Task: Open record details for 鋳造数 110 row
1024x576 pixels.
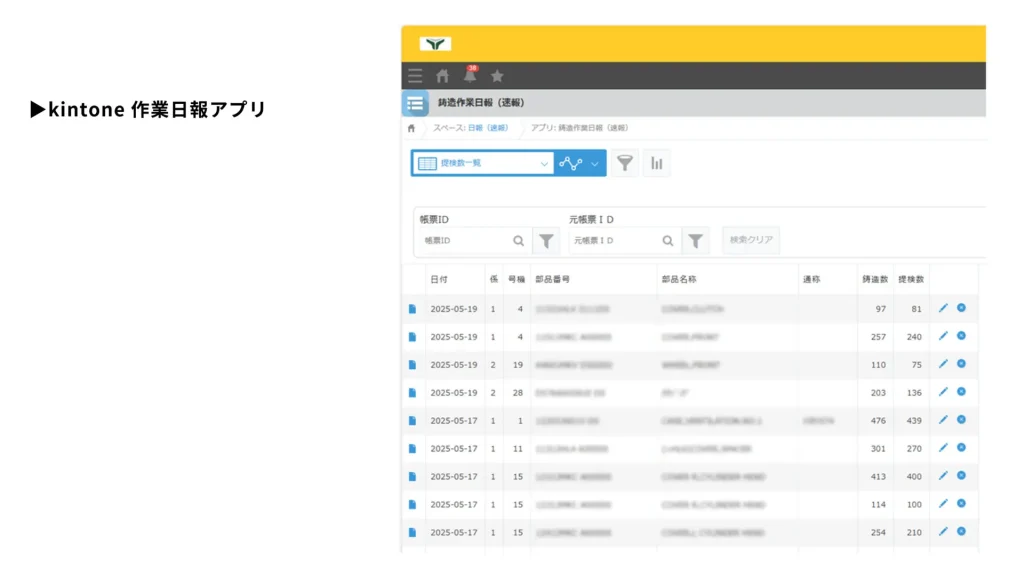Action: tap(412, 365)
